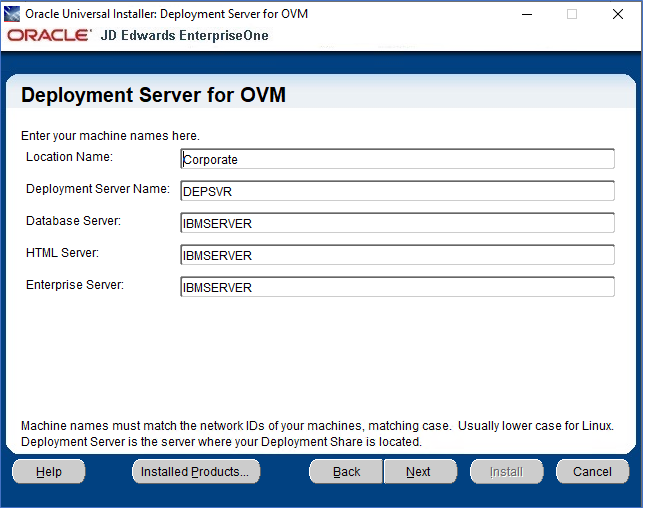The width and height of the screenshot is (645, 510).
Task: Click the "JD Edwards EnterpriseOne" header text
Action: [x=185, y=36]
